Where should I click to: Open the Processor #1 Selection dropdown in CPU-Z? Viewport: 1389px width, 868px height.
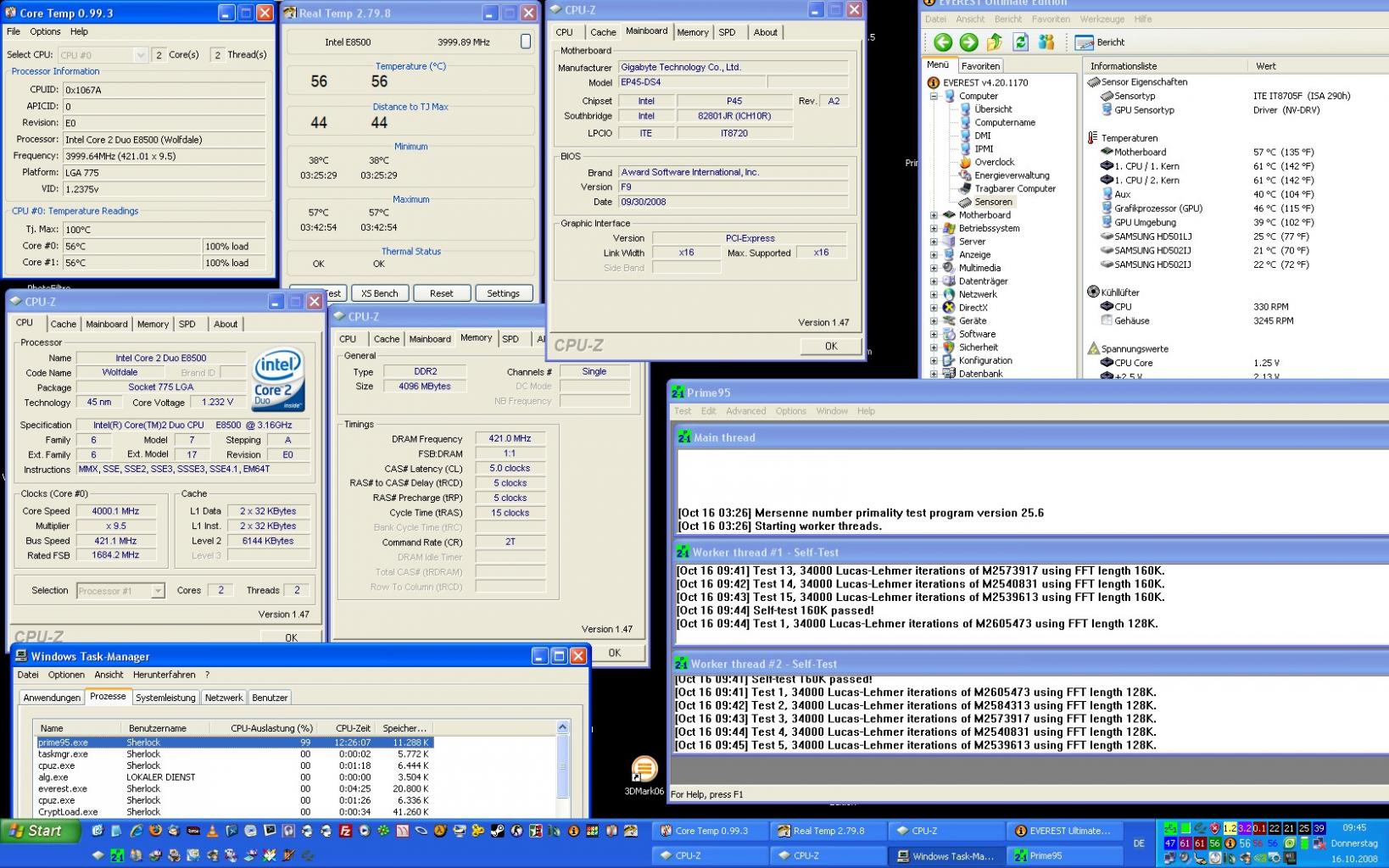pyautogui.click(x=157, y=591)
